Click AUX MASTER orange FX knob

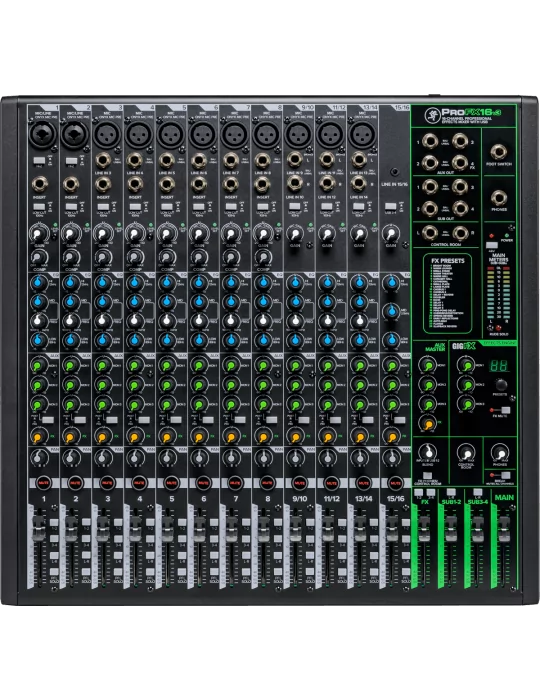click(x=428, y=423)
